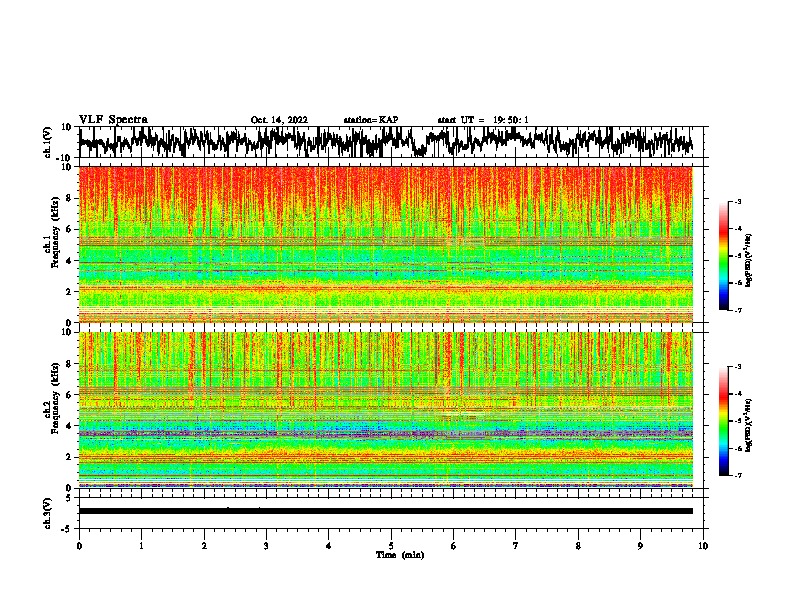Click the 'start UT = 19:50:1' text
The width and height of the screenshot is (792, 612).
482,120
